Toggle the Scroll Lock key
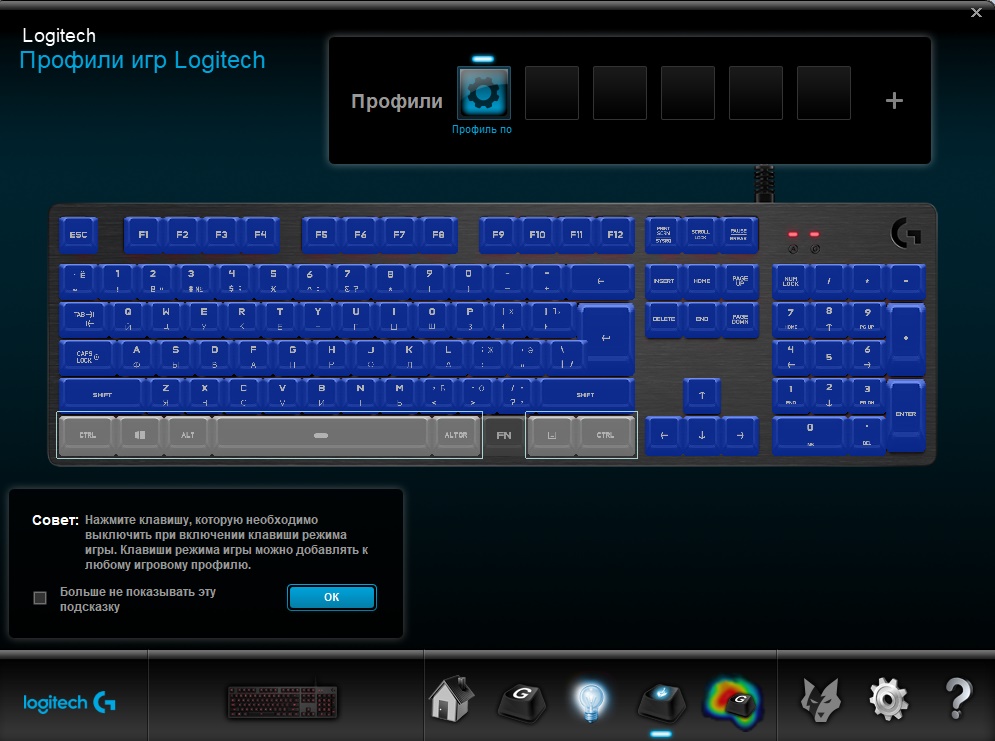The height and width of the screenshot is (741, 995). (x=701, y=235)
